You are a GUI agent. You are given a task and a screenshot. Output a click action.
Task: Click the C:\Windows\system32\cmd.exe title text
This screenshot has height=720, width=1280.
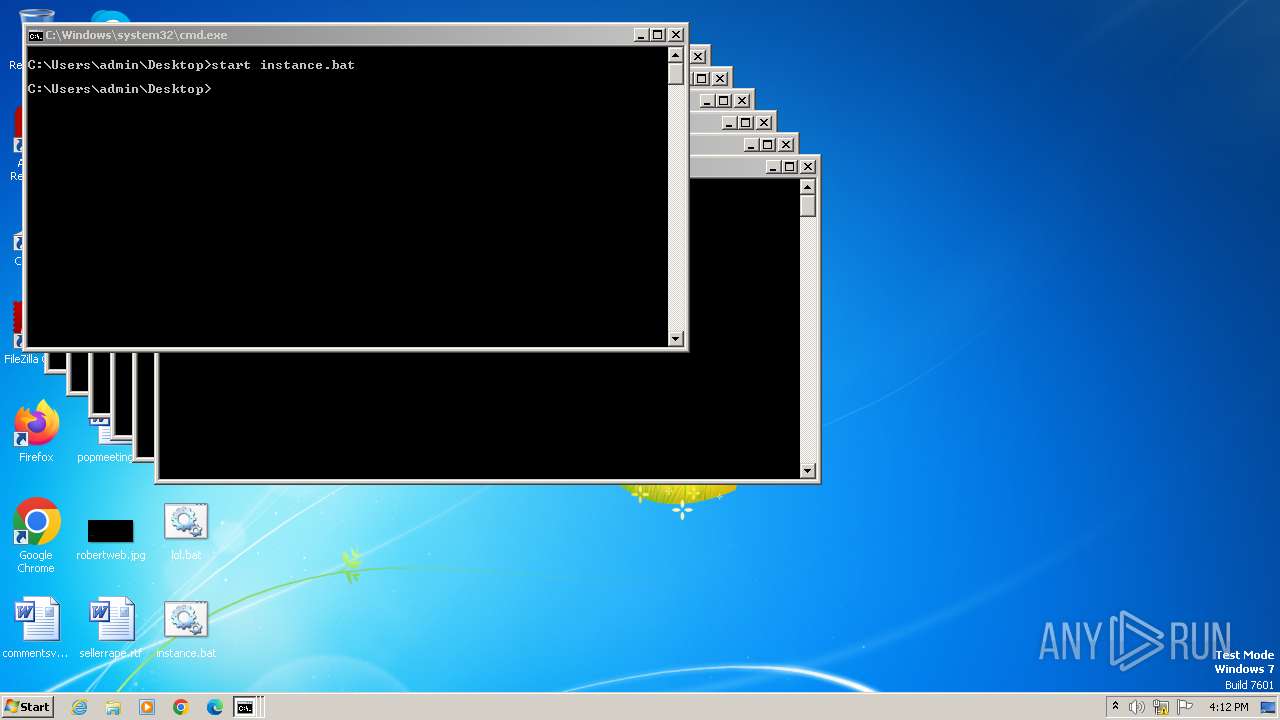click(x=136, y=35)
